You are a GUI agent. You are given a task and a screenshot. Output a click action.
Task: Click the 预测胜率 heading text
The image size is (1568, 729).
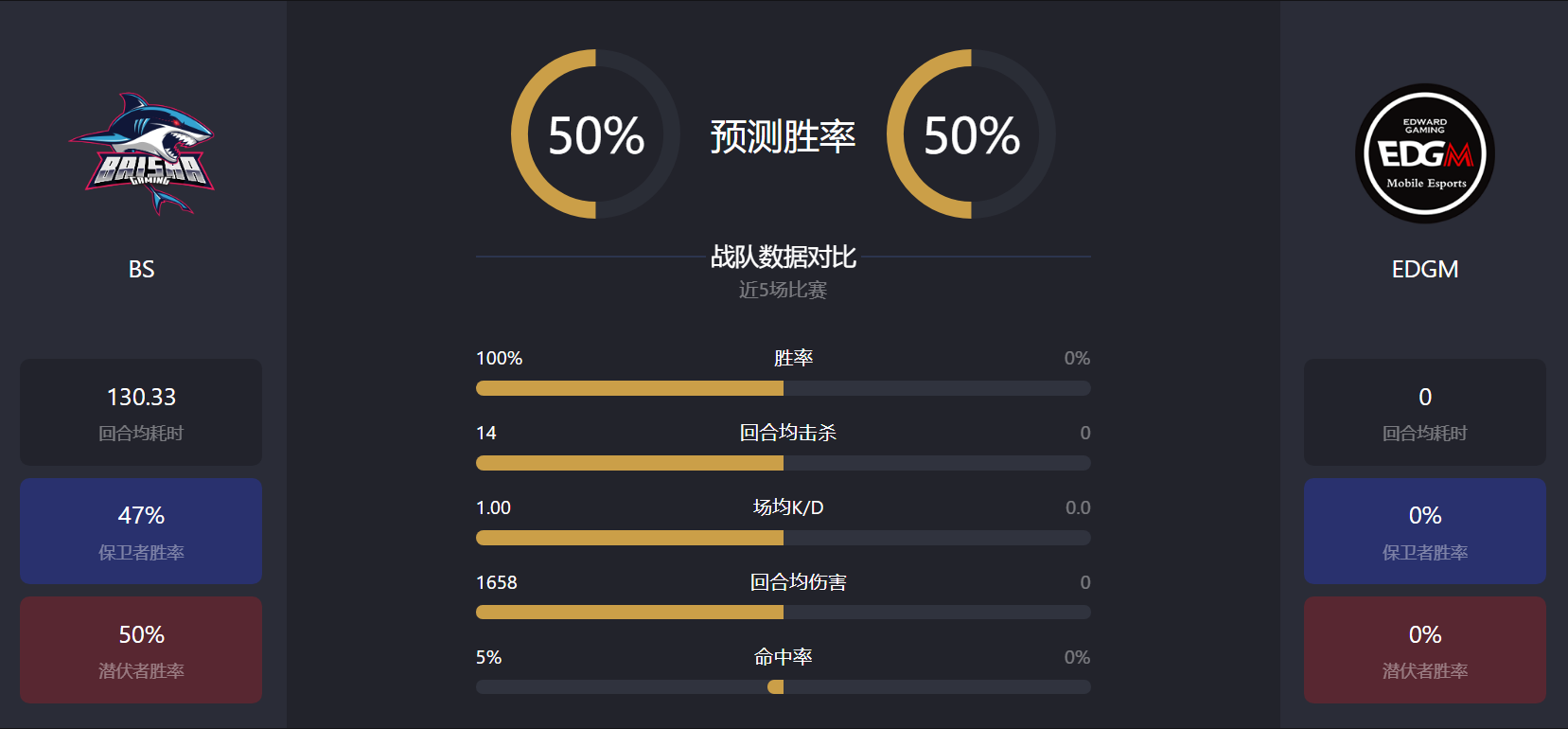784,136
